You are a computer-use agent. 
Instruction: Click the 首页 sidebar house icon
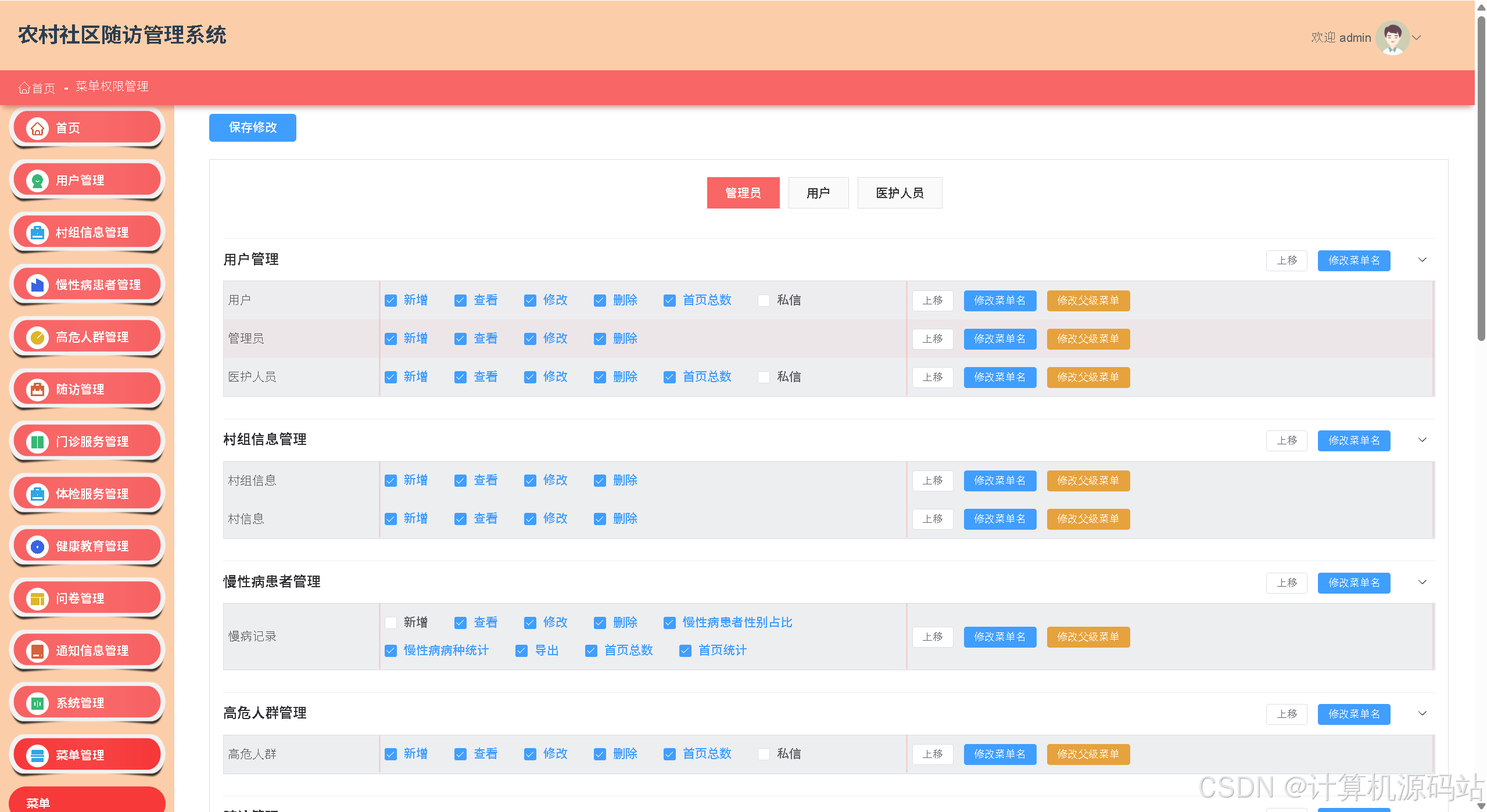click(x=38, y=128)
